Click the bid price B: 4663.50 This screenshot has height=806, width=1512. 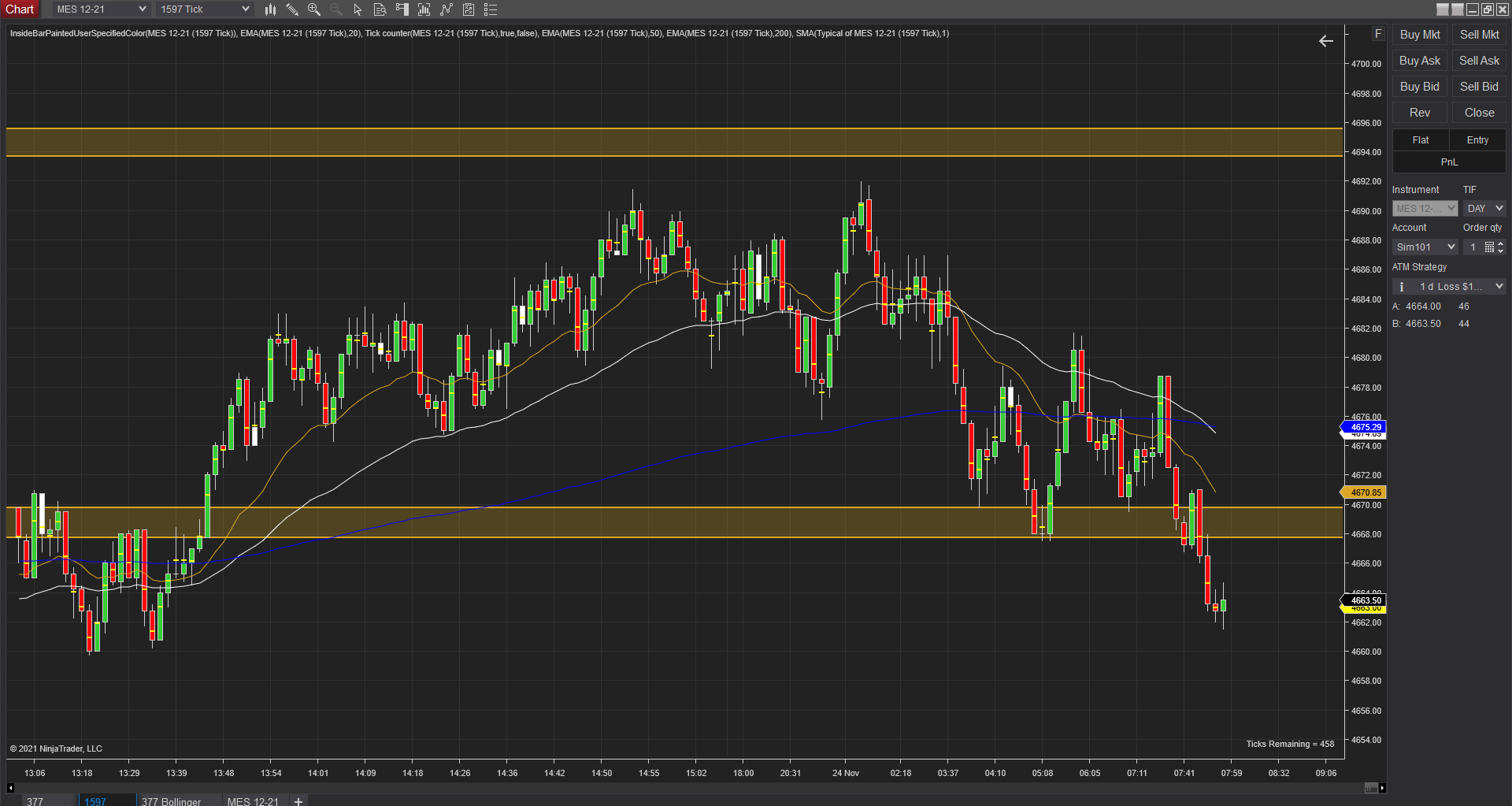pos(1417,324)
